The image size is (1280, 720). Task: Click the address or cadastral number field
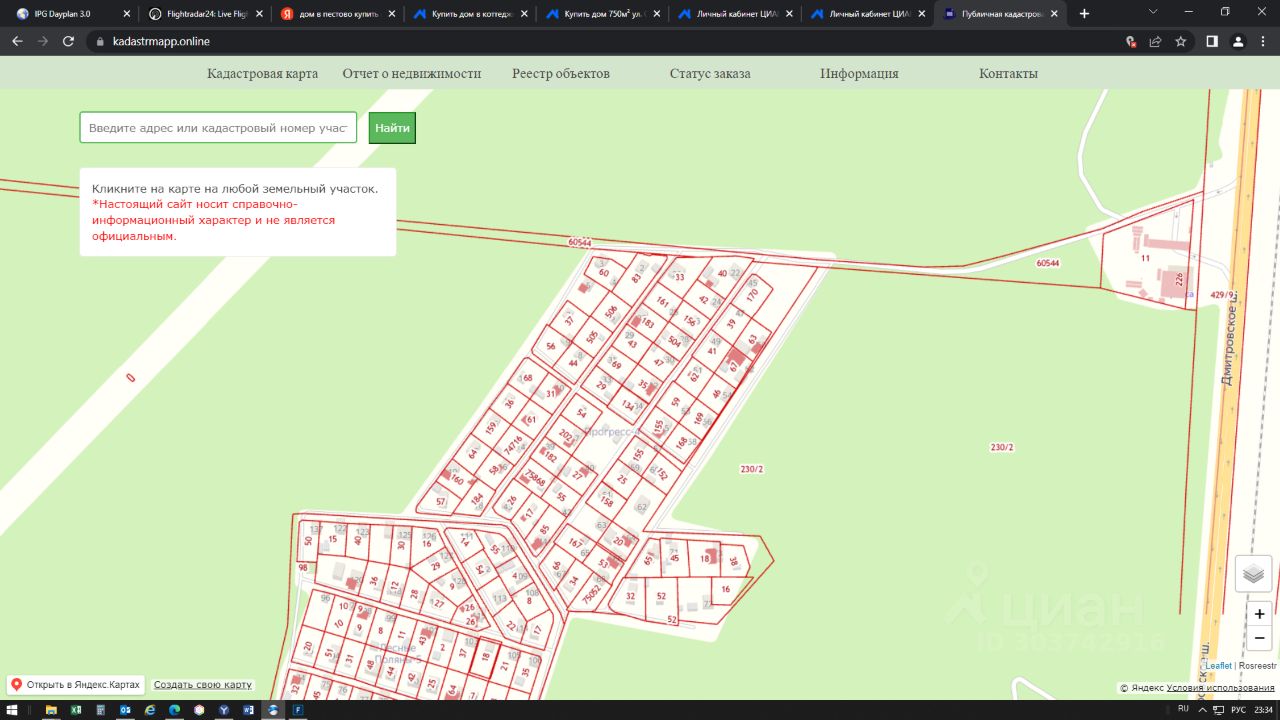(x=218, y=128)
